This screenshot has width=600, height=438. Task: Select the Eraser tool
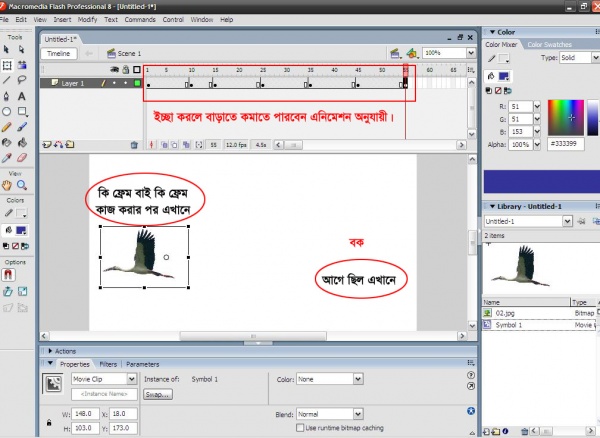point(22,158)
